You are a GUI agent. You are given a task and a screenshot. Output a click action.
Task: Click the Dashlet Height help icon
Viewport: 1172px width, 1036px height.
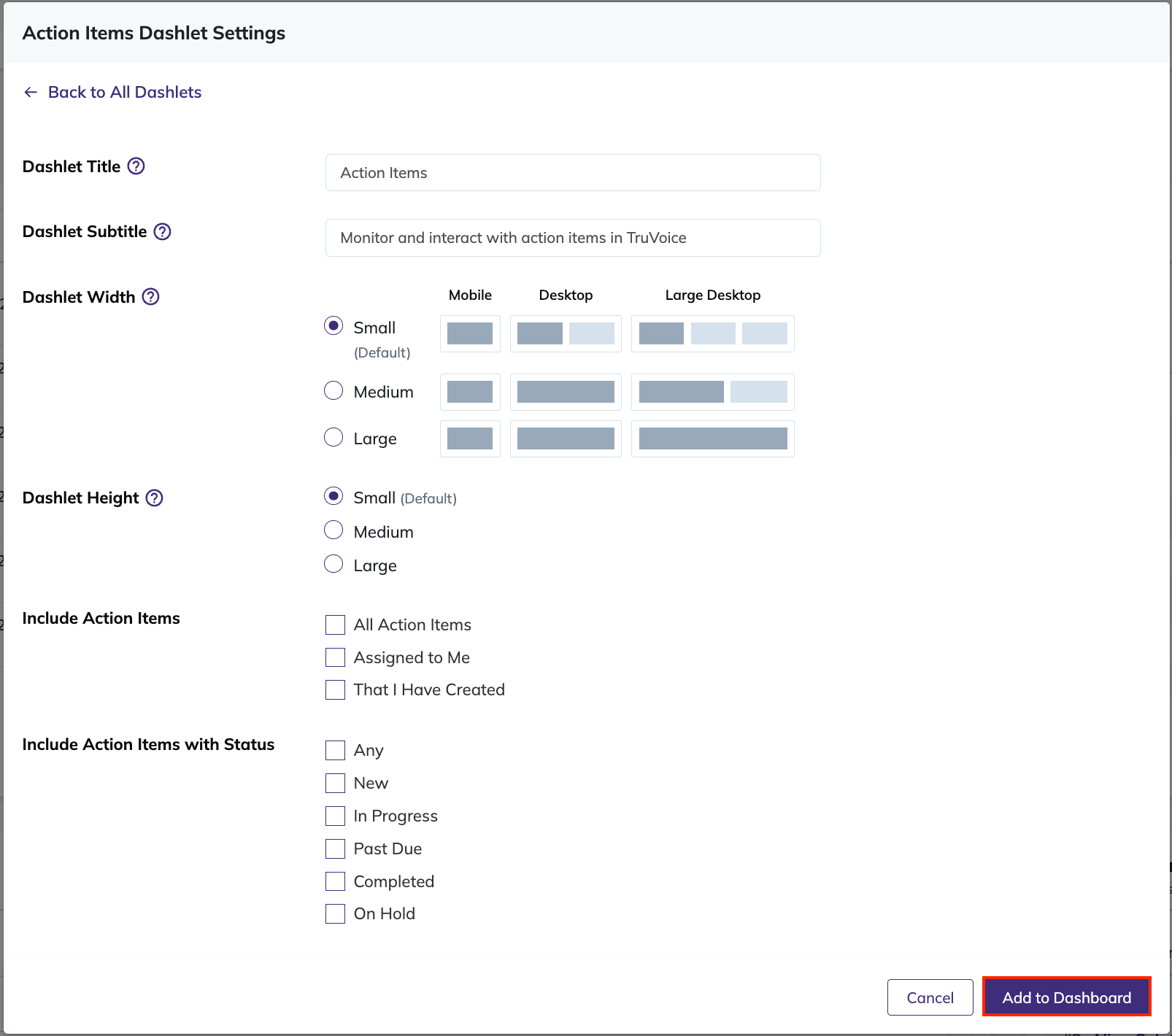point(155,498)
